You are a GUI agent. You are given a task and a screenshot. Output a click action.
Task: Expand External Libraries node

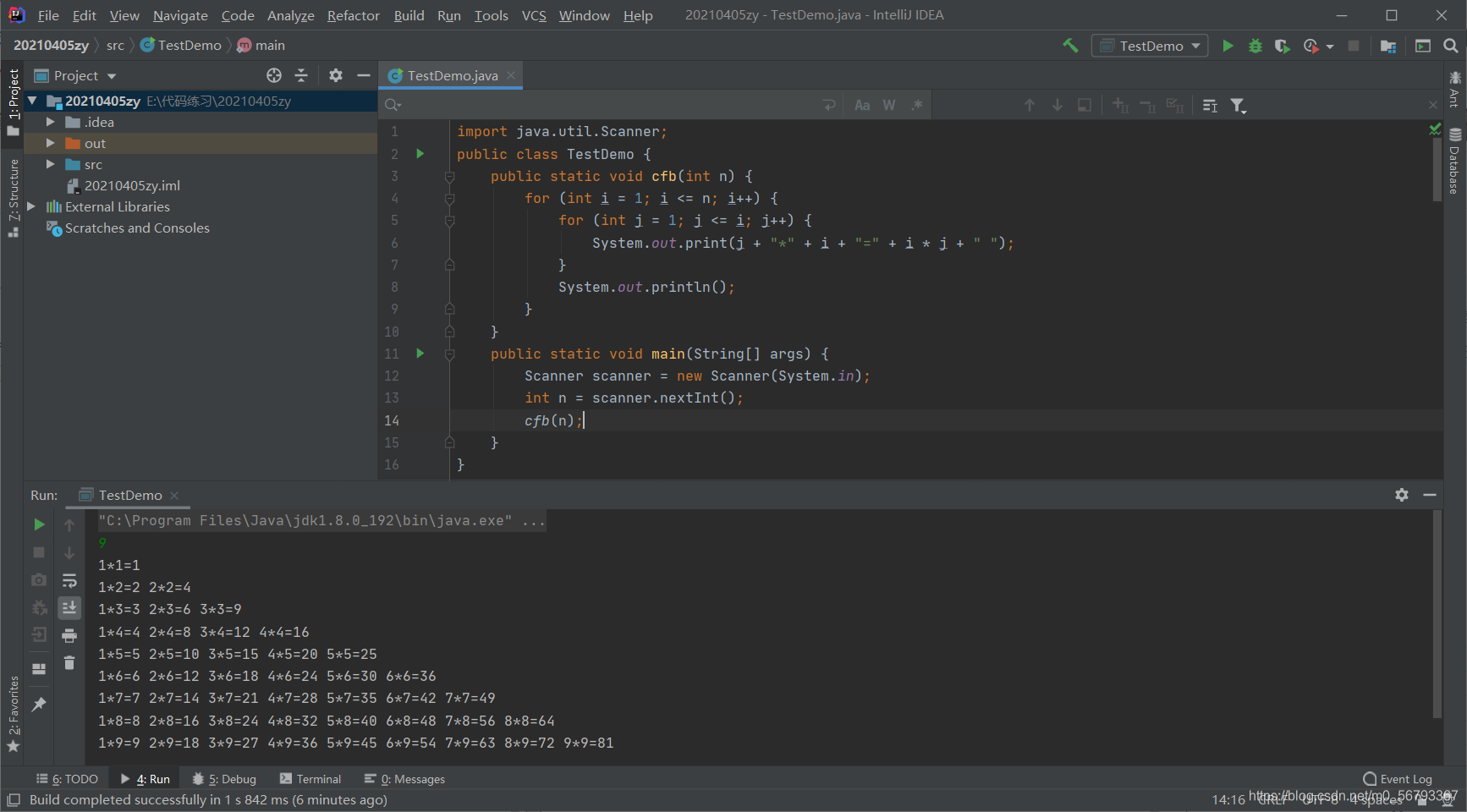click(32, 206)
